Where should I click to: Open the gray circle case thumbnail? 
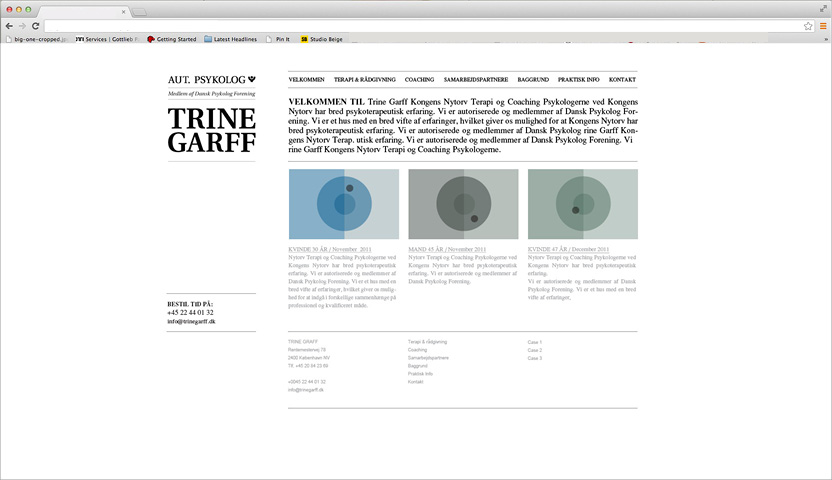(x=463, y=204)
